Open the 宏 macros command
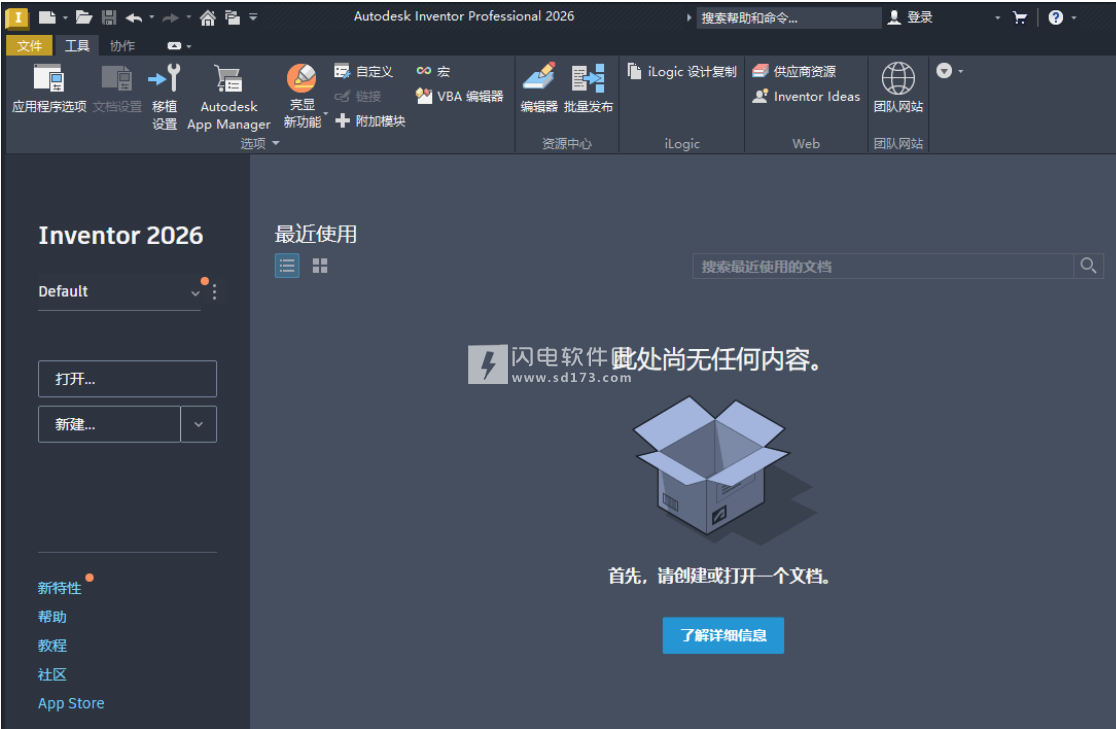This screenshot has height=729, width=1116. [x=433, y=71]
